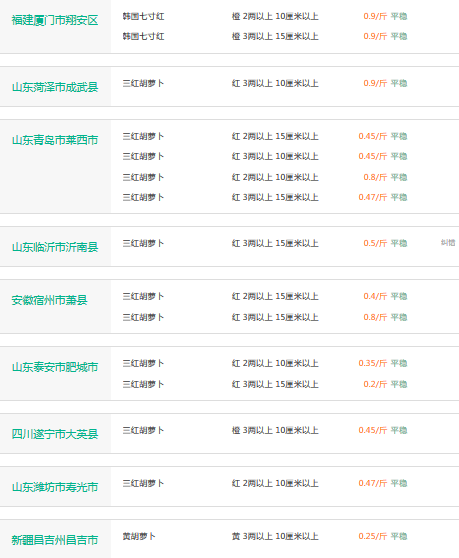459x558 pixels.
Task: Open the 福建厦门市翔安区 region link
Action: (55, 20)
